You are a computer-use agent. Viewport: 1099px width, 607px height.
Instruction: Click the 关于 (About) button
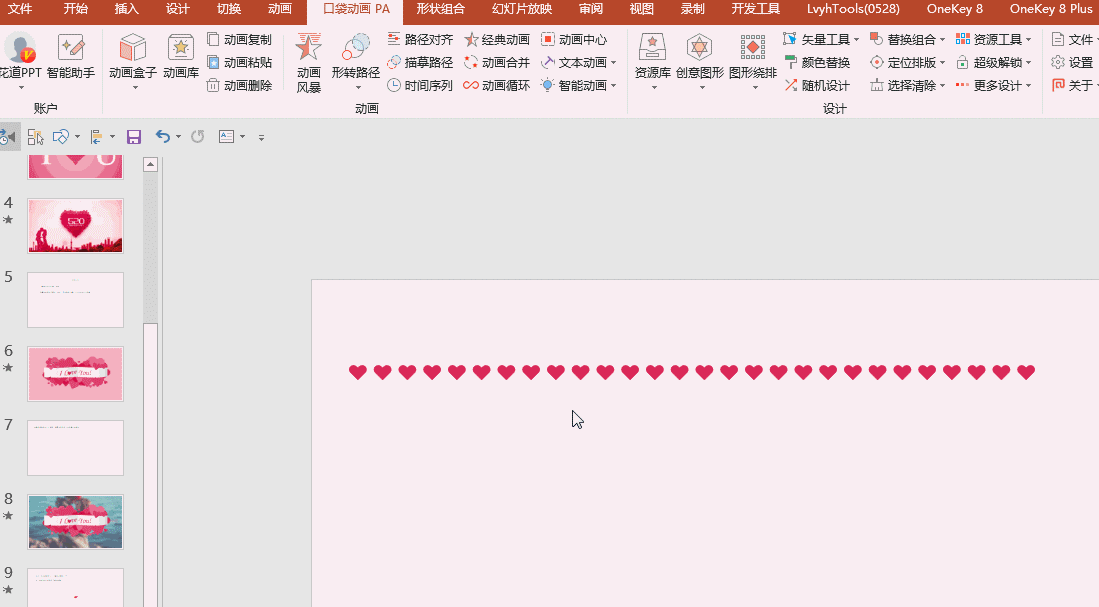[x=1080, y=86]
